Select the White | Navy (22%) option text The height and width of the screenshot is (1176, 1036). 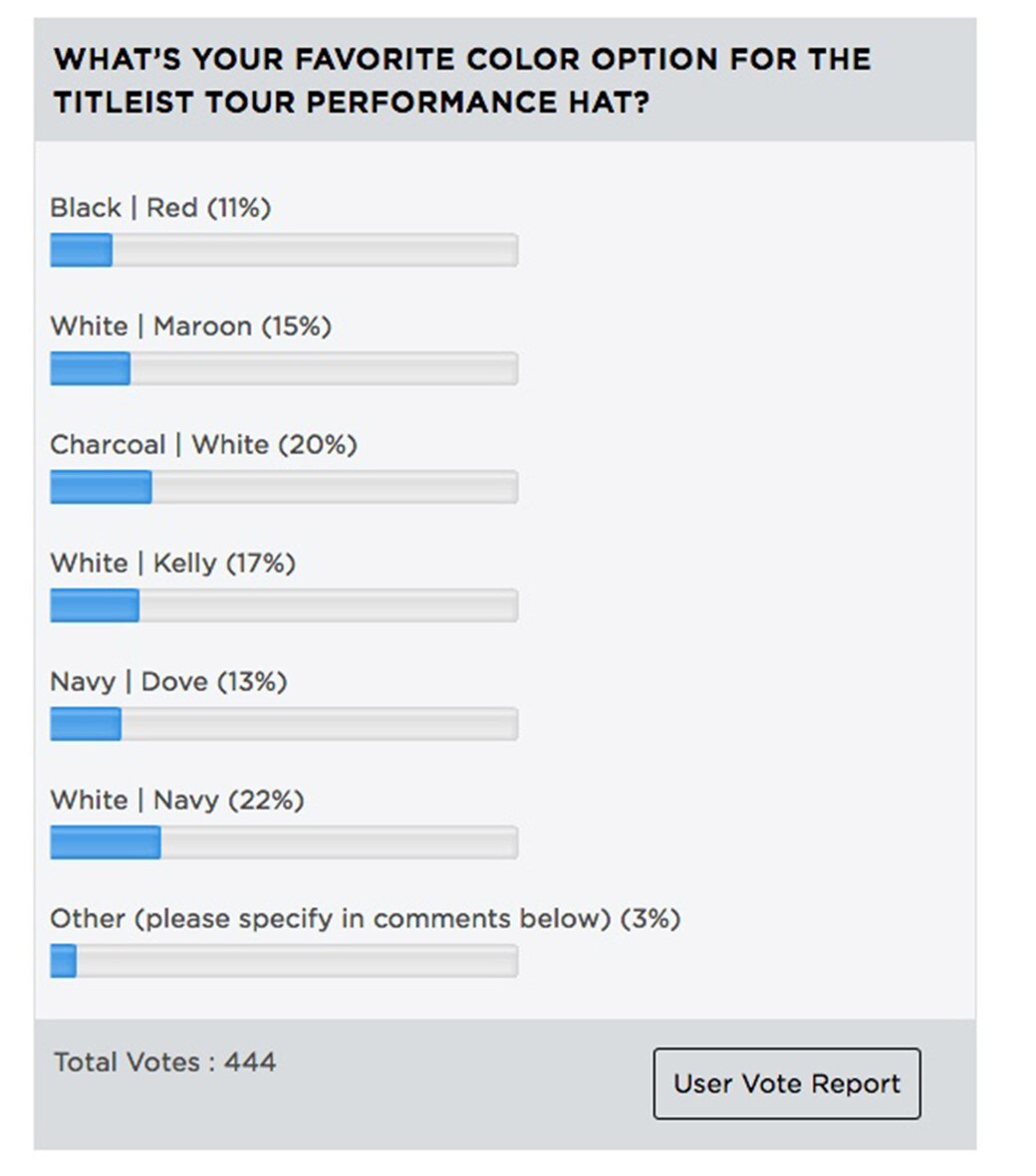pos(176,801)
